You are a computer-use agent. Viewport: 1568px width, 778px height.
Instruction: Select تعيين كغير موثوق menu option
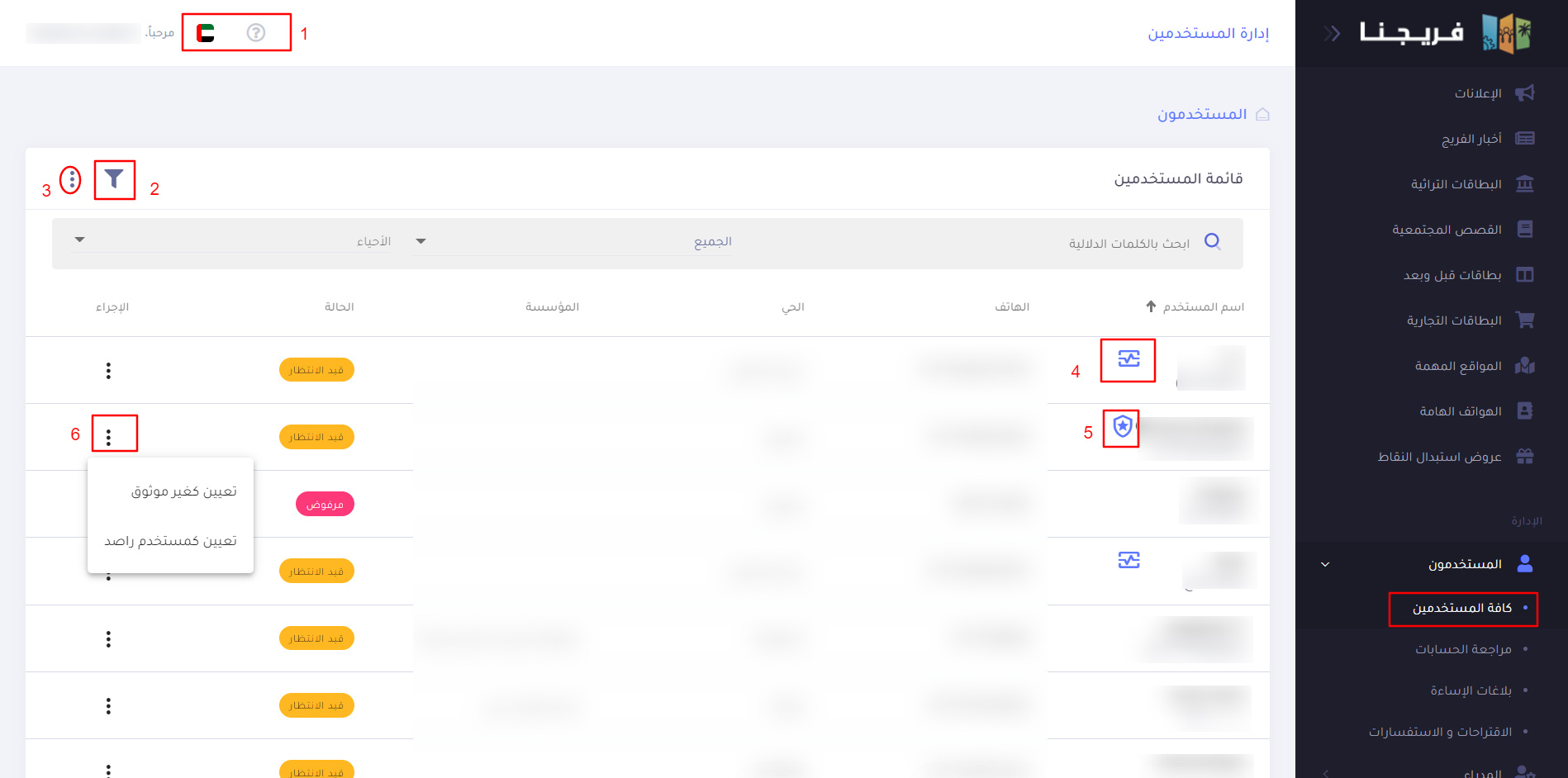point(183,491)
